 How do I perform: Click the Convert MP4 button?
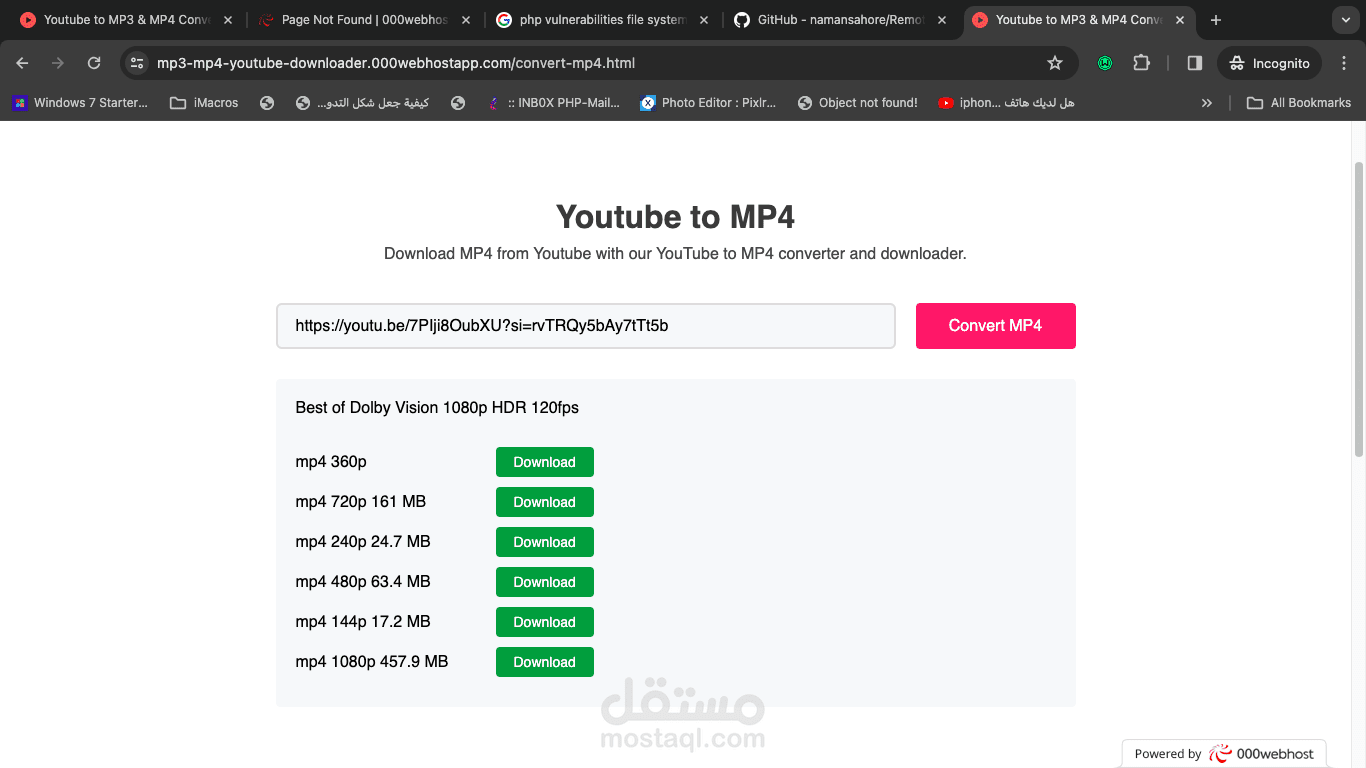[996, 326]
